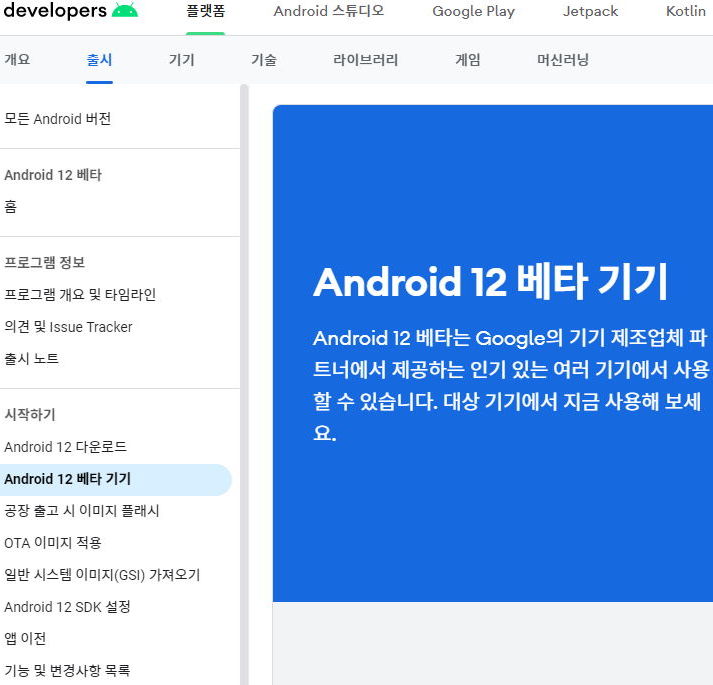
Task: Open Android 12 SDK 설정 link
Action: [x=67, y=607]
